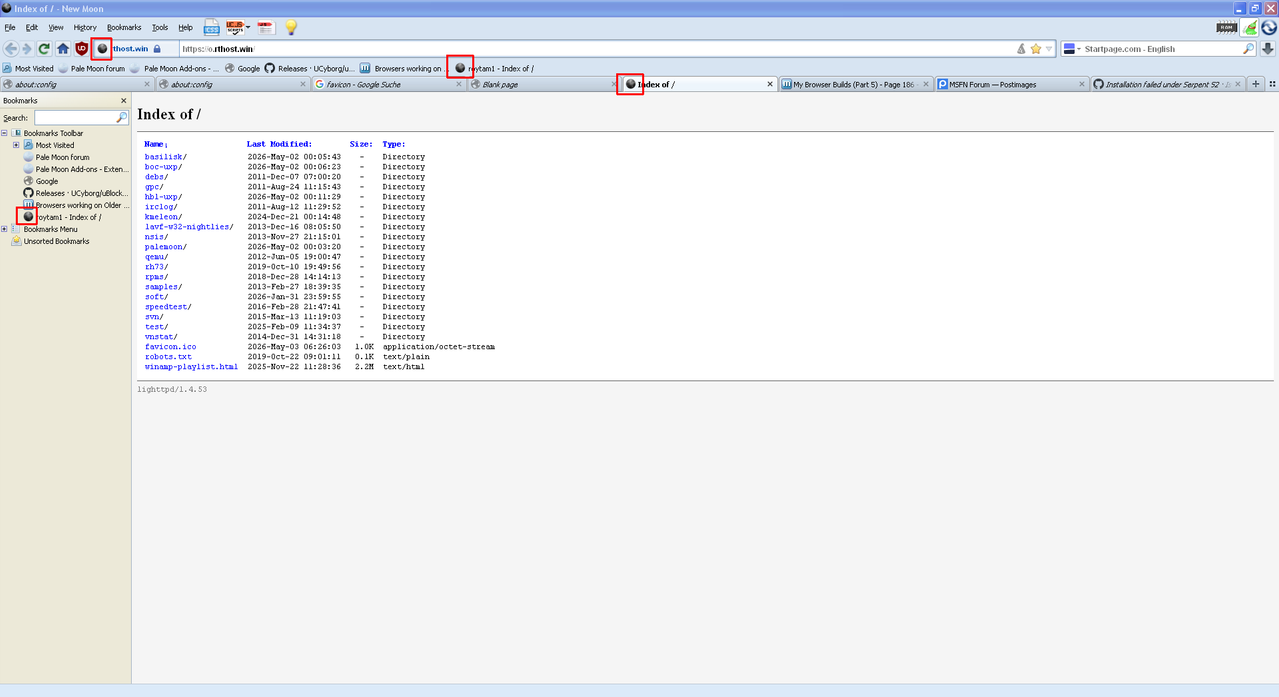Open a new tab with the plus button
The image size is (1279, 697).
coord(1256,84)
